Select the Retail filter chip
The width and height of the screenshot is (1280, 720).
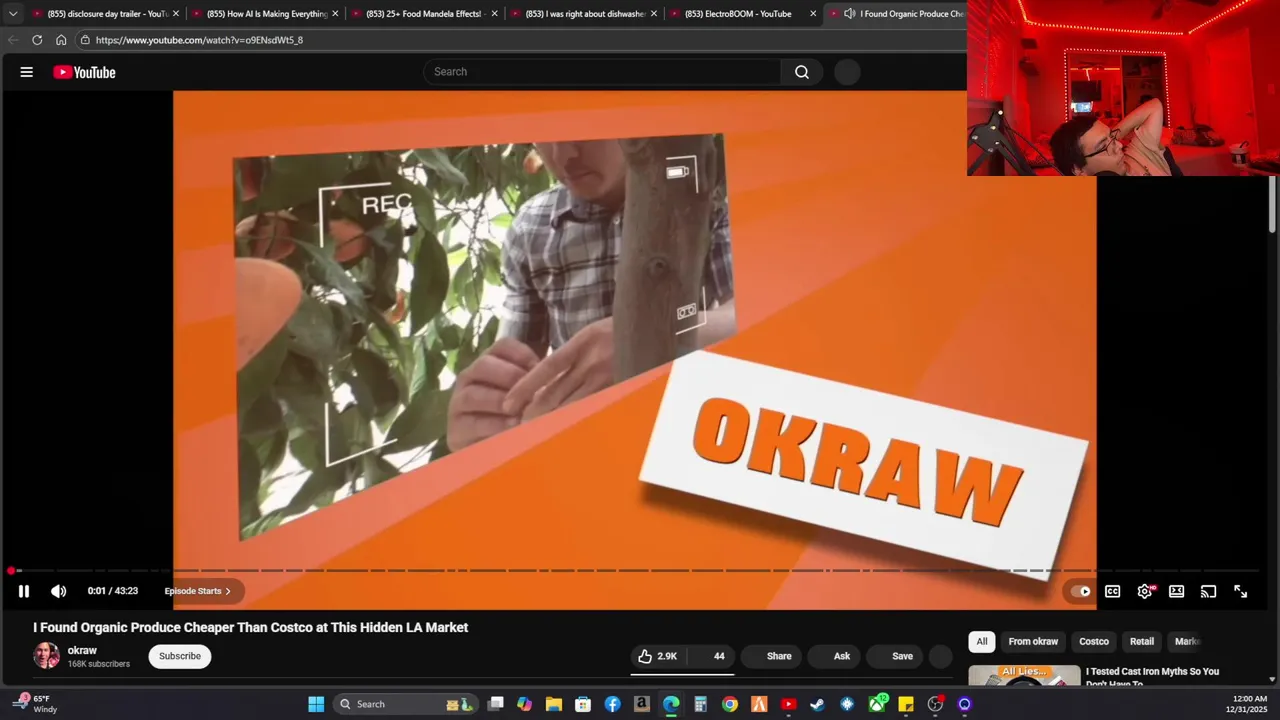(x=1142, y=642)
